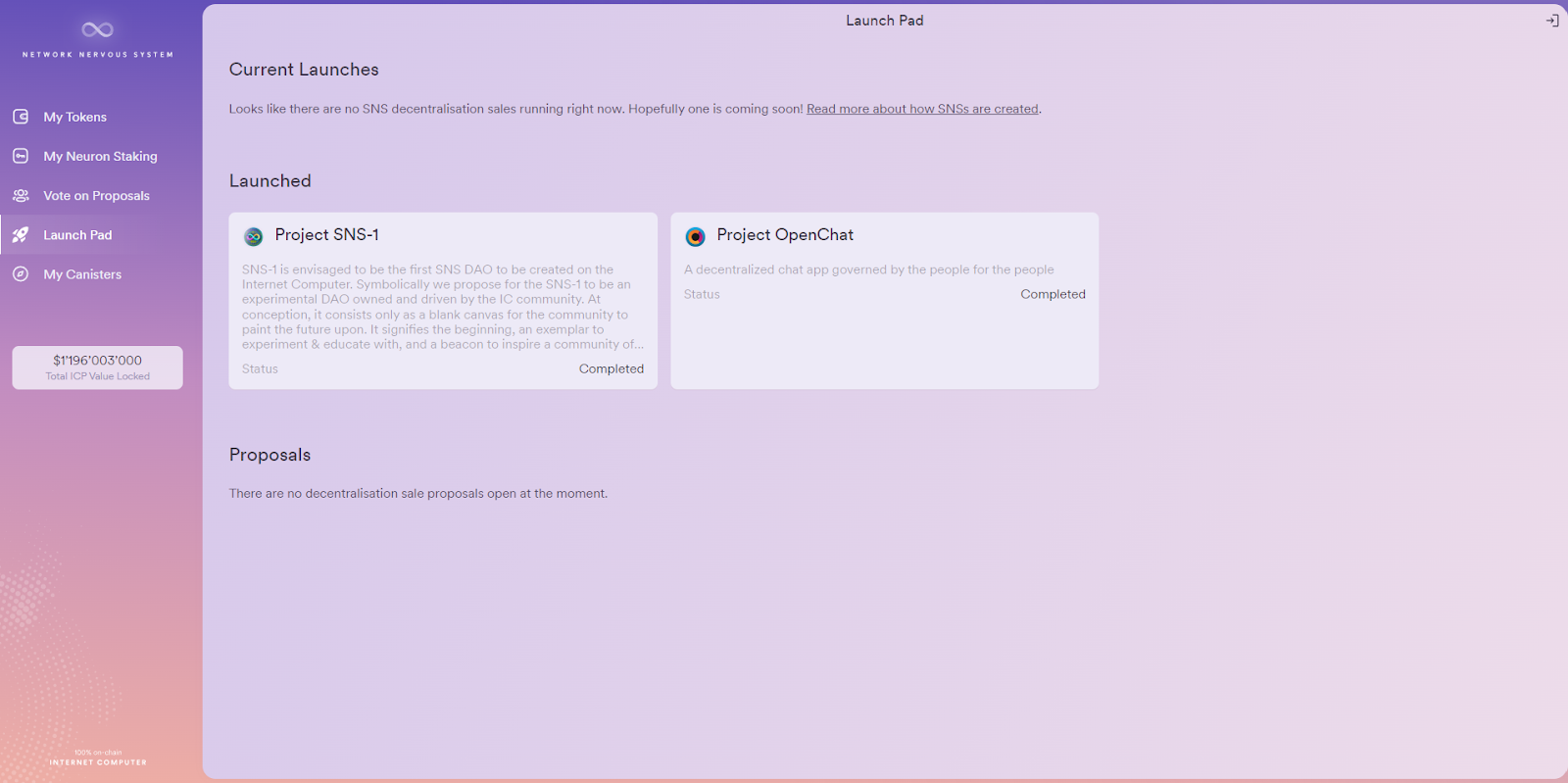Click the Total ICP Value Locked box
Image resolution: width=1568 pixels, height=783 pixels.
click(98, 367)
